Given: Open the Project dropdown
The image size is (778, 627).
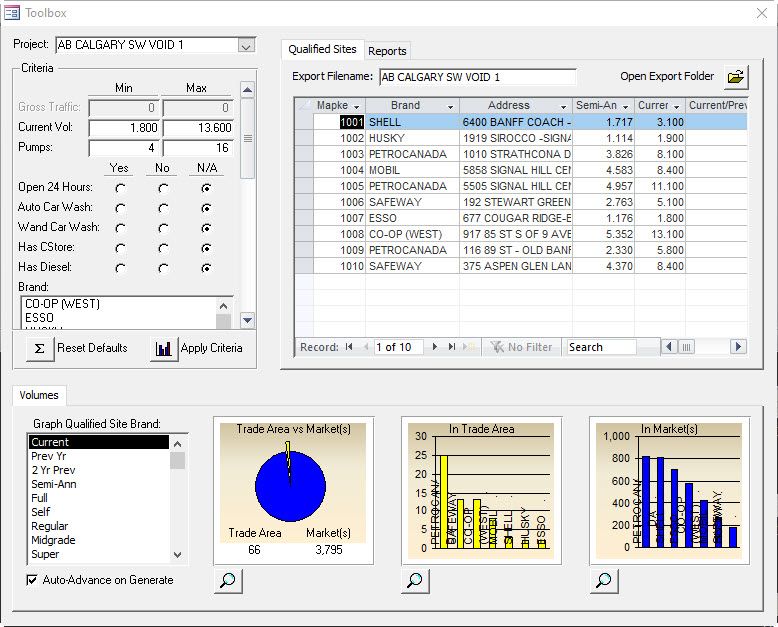Looking at the screenshot, I should tap(246, 46).
